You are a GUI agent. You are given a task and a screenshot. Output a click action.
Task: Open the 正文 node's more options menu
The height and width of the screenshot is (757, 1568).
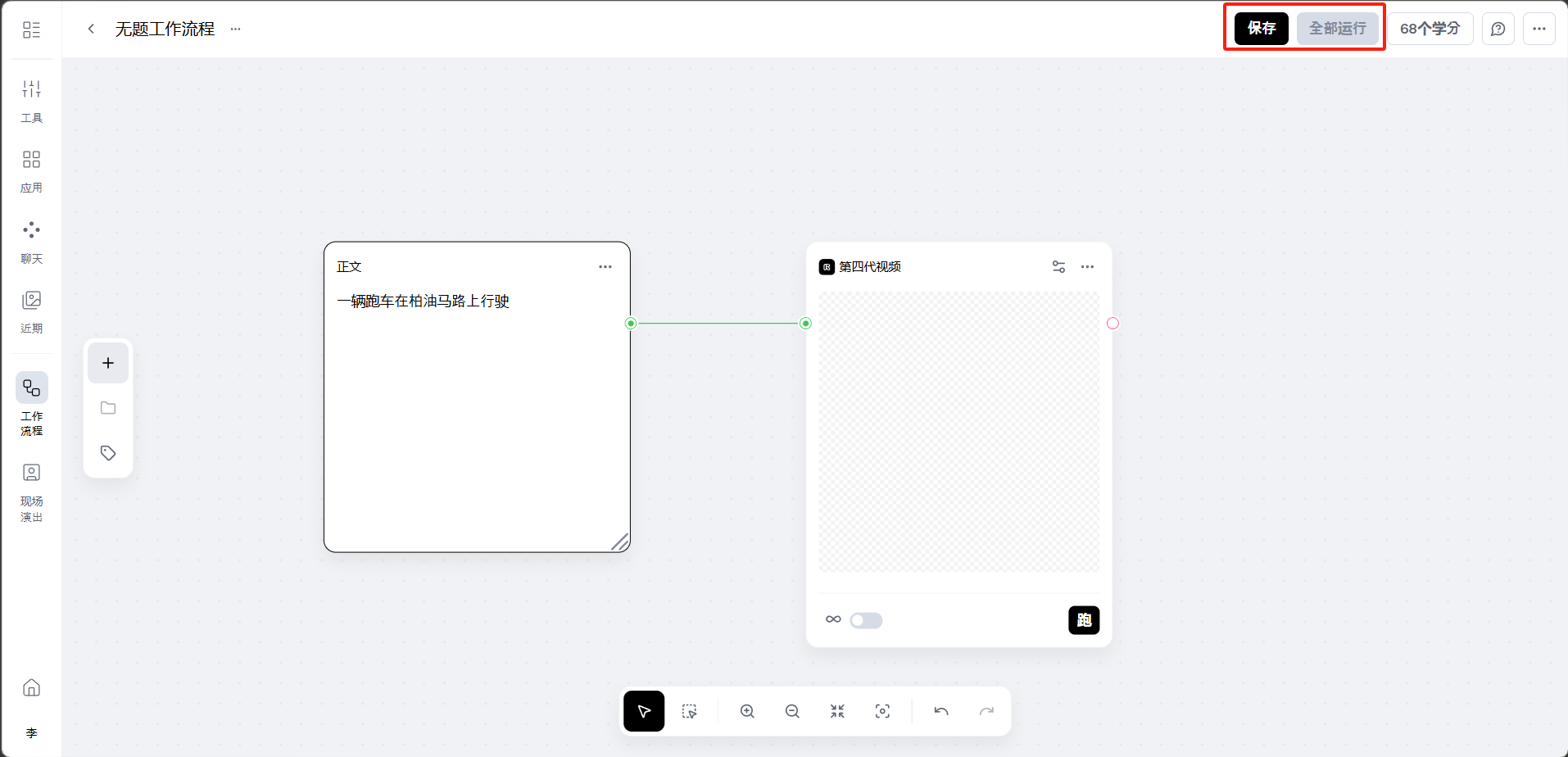point(605,267)
